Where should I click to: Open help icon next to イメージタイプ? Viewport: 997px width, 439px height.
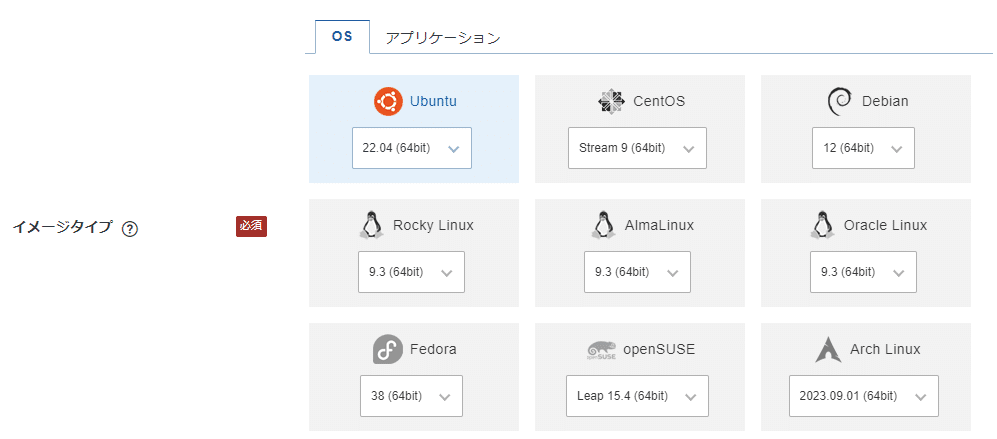130,229
